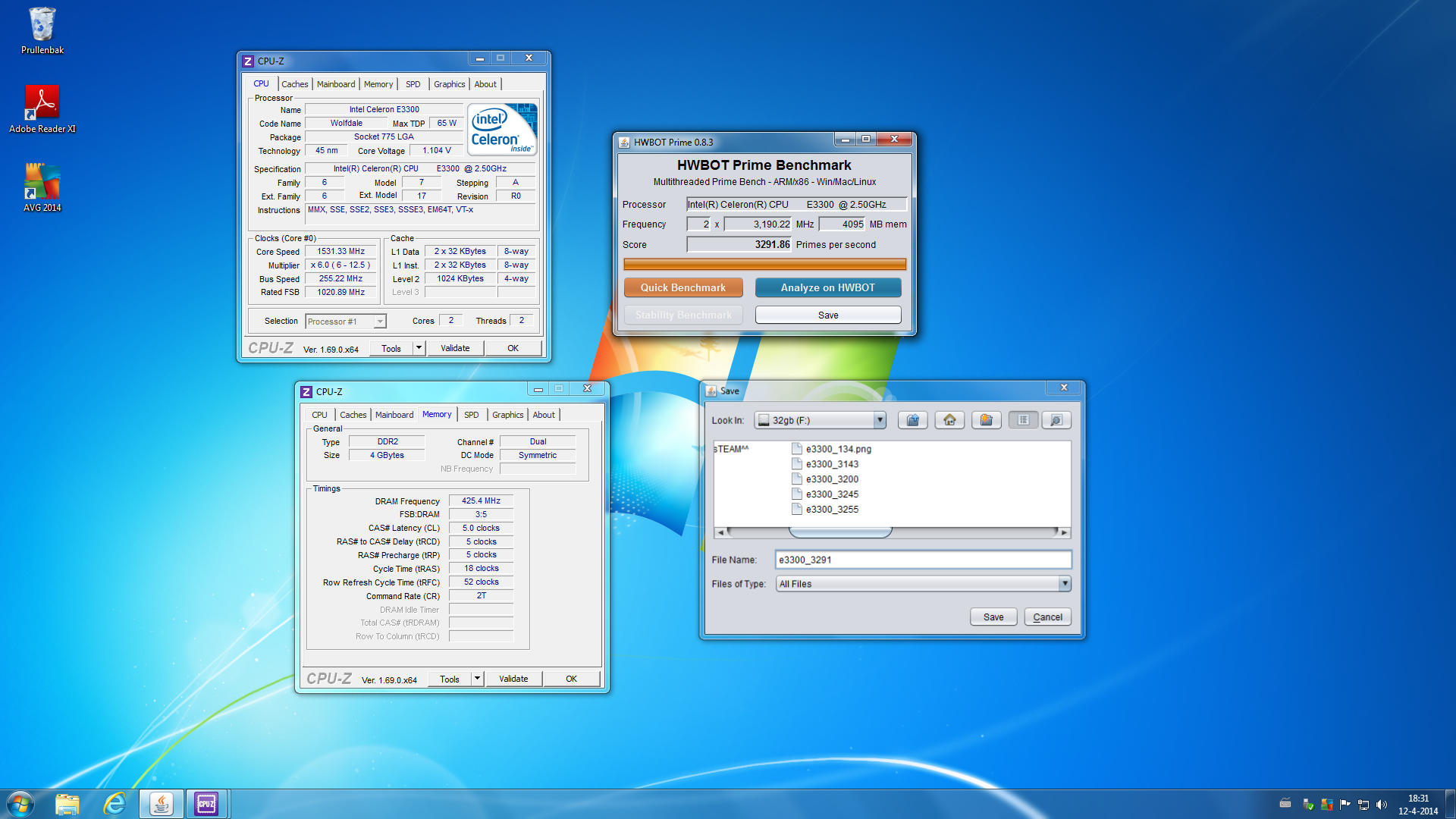Switch the Save dialog to list view

(1023, 420)
